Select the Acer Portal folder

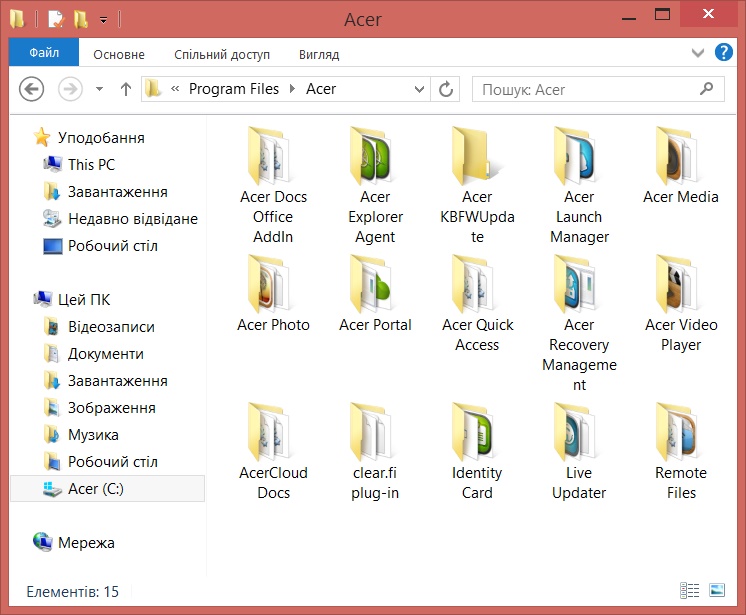click(375, 293)
